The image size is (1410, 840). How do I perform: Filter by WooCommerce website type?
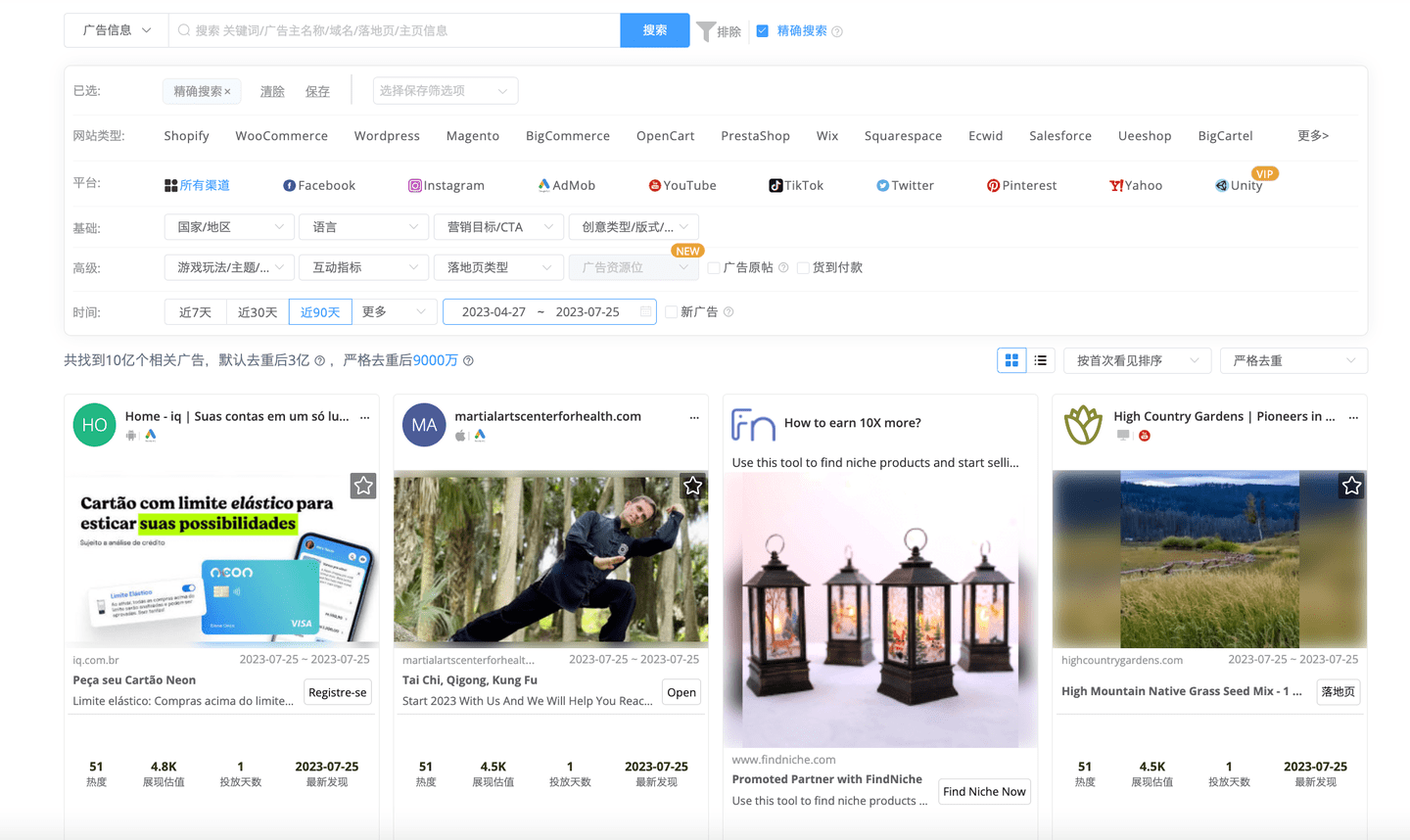pyautogui.click(x=281, y=136)
